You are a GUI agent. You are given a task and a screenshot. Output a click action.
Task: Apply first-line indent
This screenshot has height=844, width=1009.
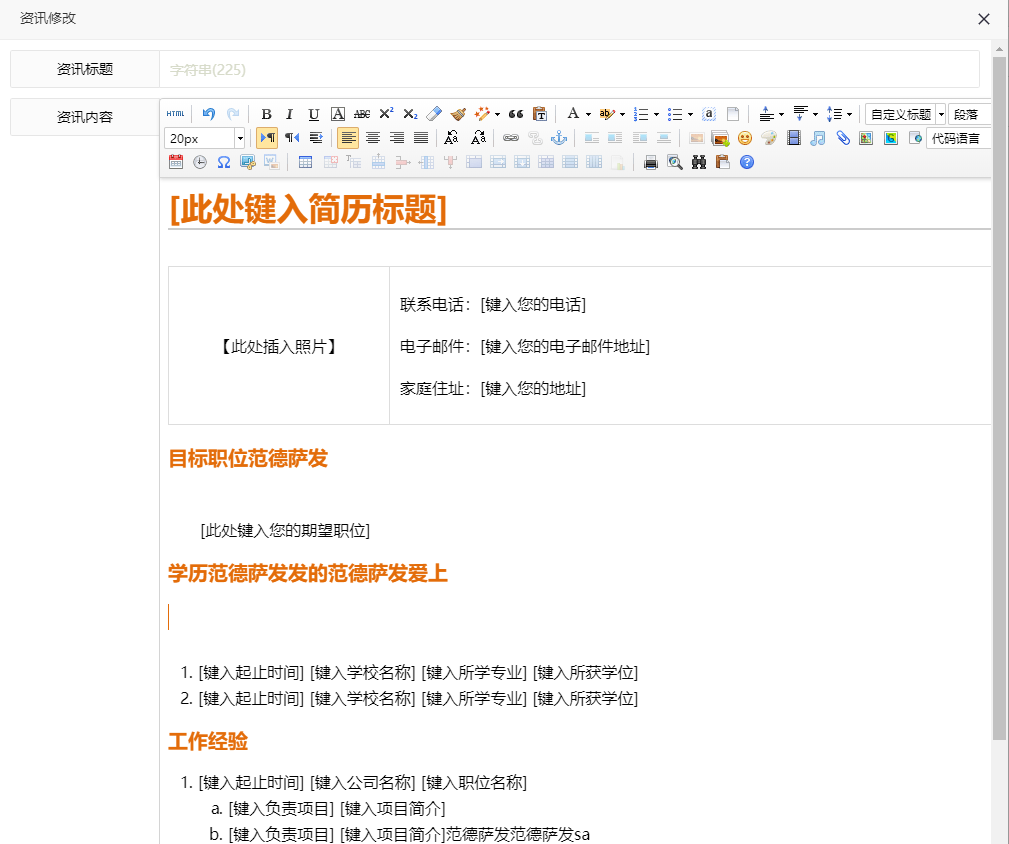click(x=316, y=138)
